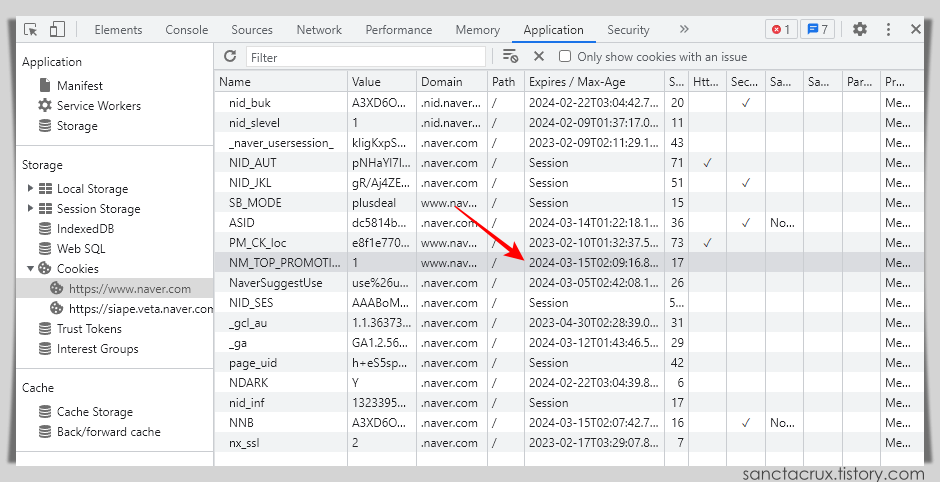The image size is (940, 482).
Task: Open Interest Groups storage entry
Action: (88, 348)
